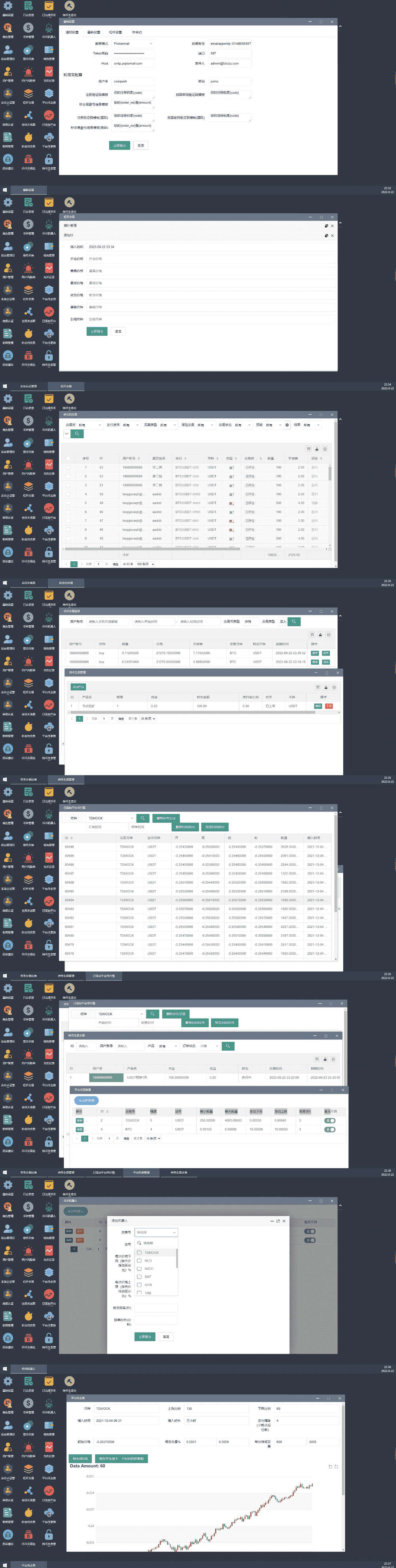Select the 平台币新数据 taskbar tab above the 币币机器人 window

tap(141, 1173)
